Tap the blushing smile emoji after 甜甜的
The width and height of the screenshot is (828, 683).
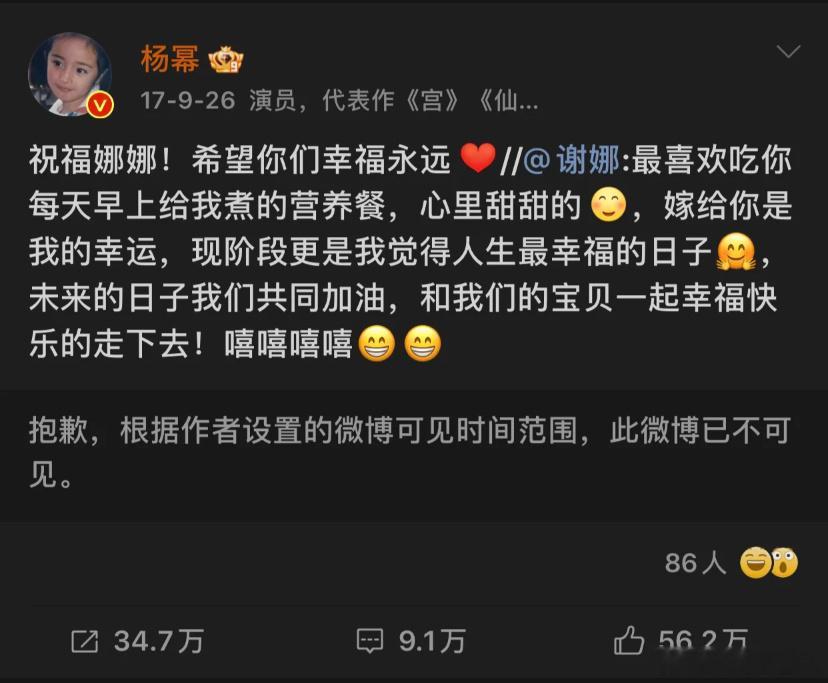click(x=608, y=204)
